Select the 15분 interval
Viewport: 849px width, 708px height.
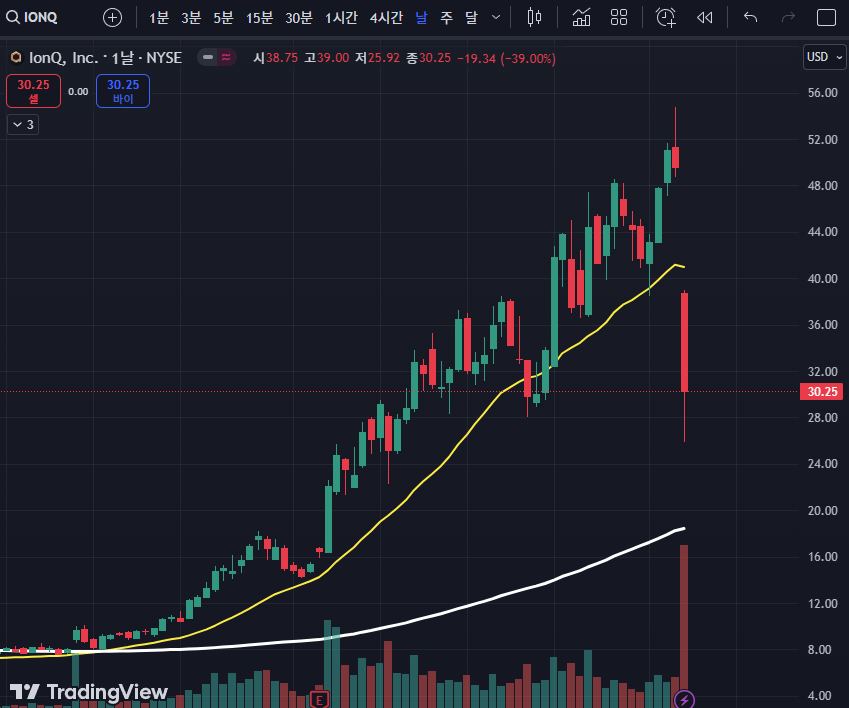point(259,18)
